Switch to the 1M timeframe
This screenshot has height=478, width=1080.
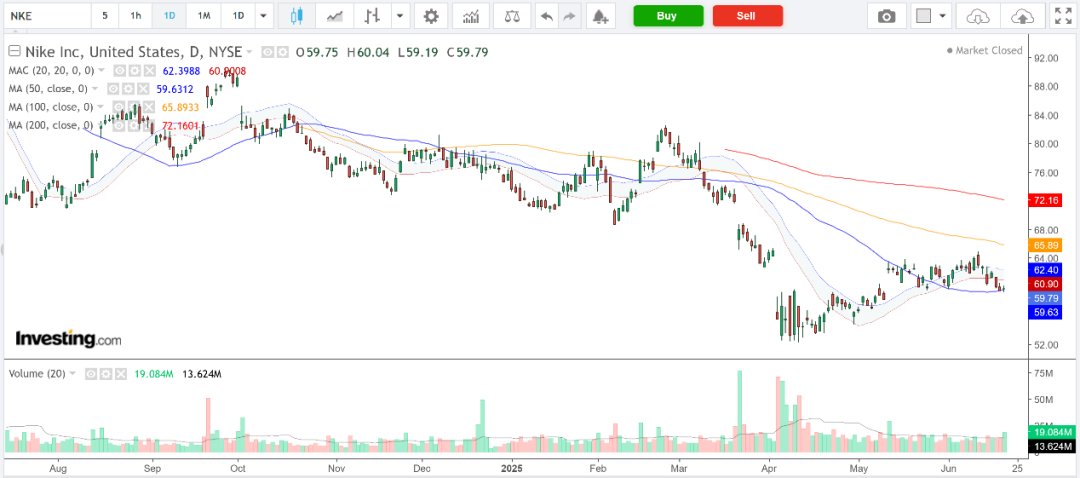tap(204, 16)
